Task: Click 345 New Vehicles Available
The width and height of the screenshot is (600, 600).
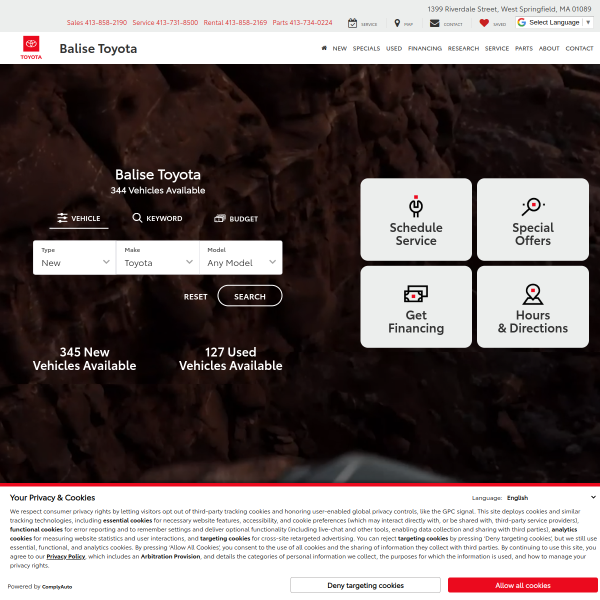Action: [x=85, y=359]
